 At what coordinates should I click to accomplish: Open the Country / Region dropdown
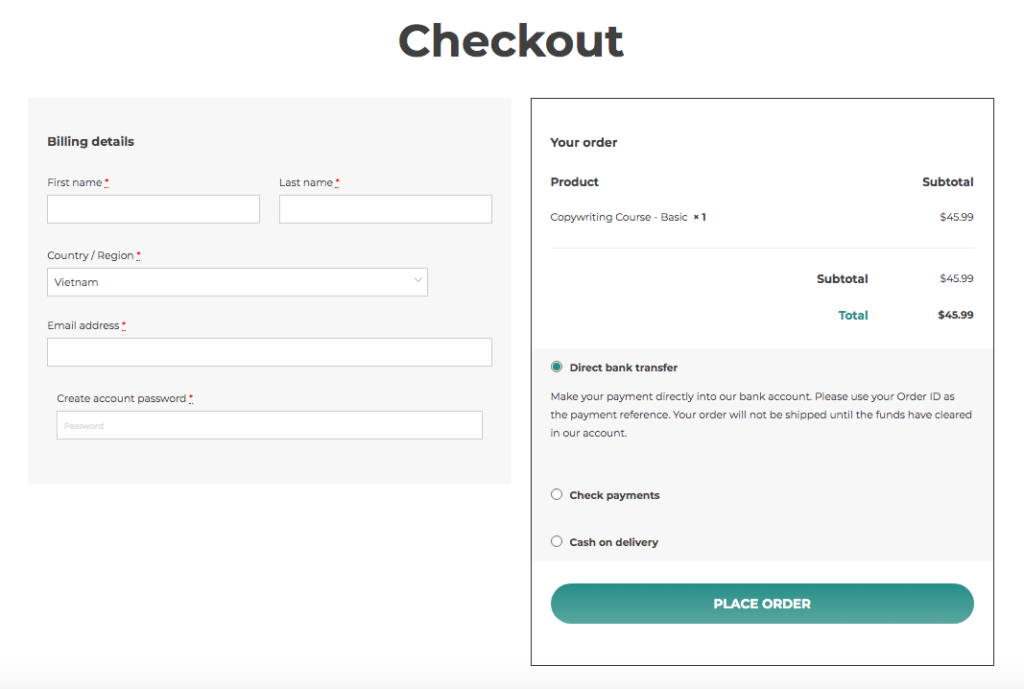(237, 282)
